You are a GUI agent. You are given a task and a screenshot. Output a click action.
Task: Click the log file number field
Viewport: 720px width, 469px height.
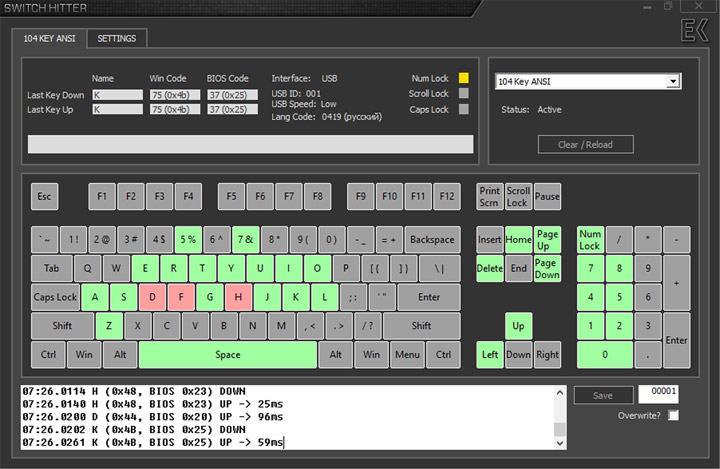658,394
